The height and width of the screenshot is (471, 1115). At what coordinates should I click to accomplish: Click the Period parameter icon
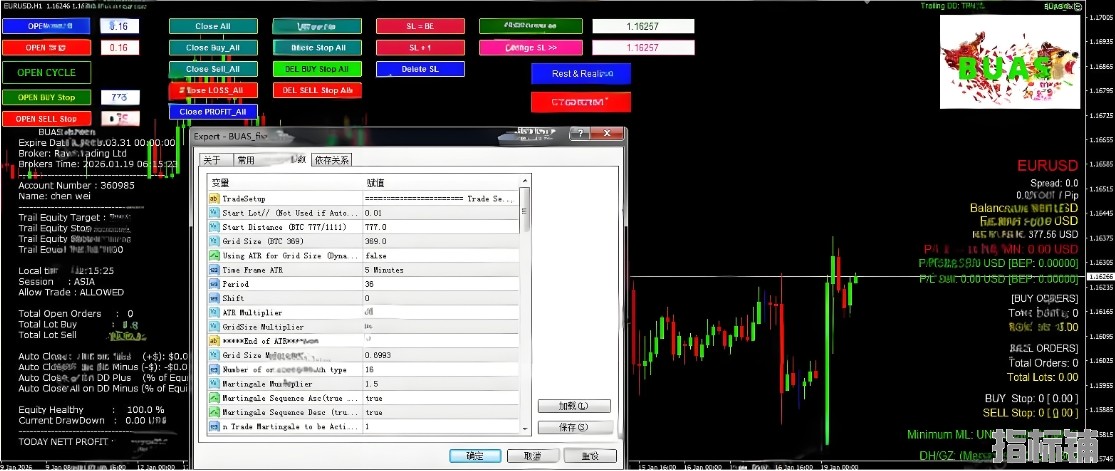point(214,284)
